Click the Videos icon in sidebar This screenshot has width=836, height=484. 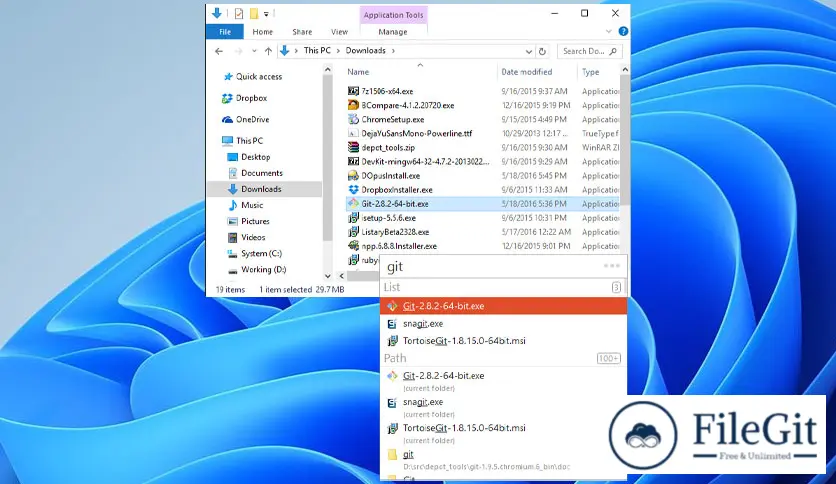click(232, 237)
